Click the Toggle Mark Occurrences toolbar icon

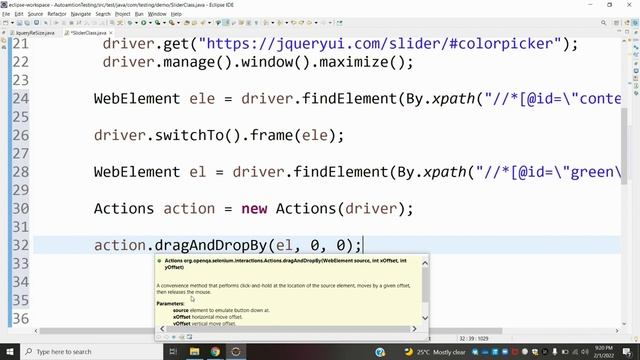226,23
